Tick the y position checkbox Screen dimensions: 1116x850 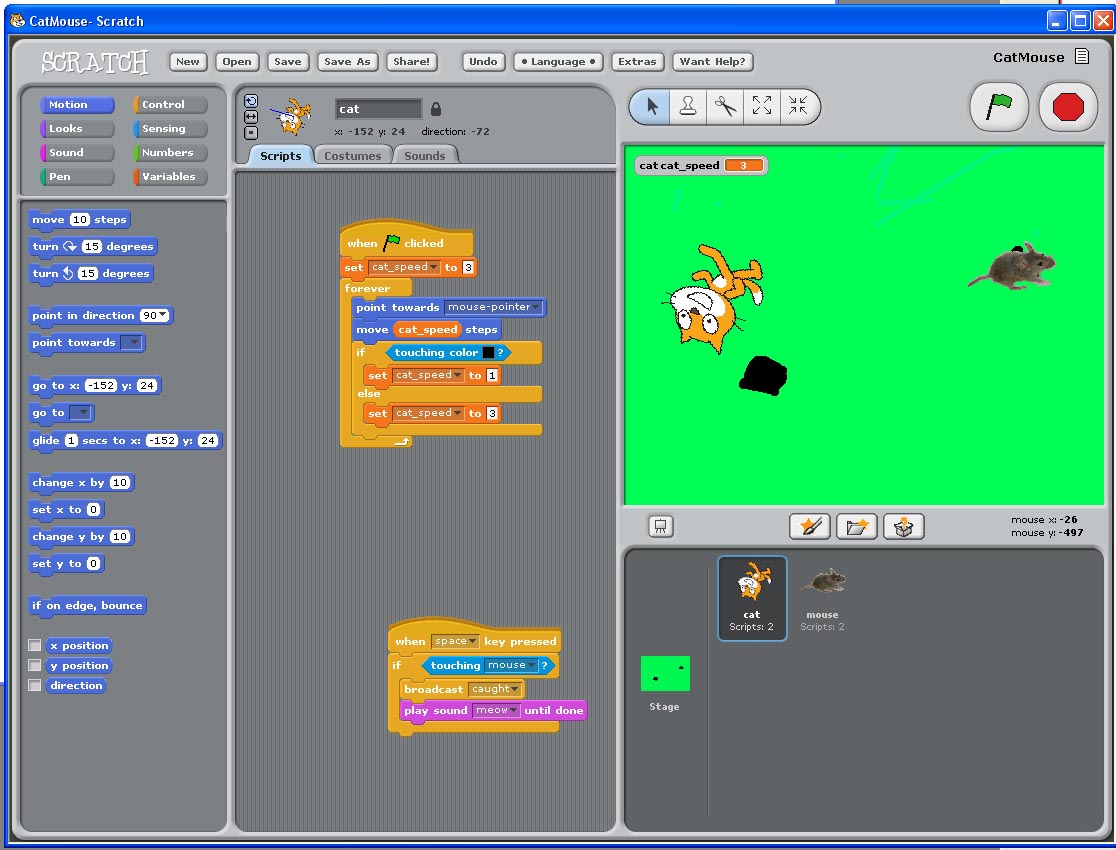pyautogui.click(x=35, y=666)
